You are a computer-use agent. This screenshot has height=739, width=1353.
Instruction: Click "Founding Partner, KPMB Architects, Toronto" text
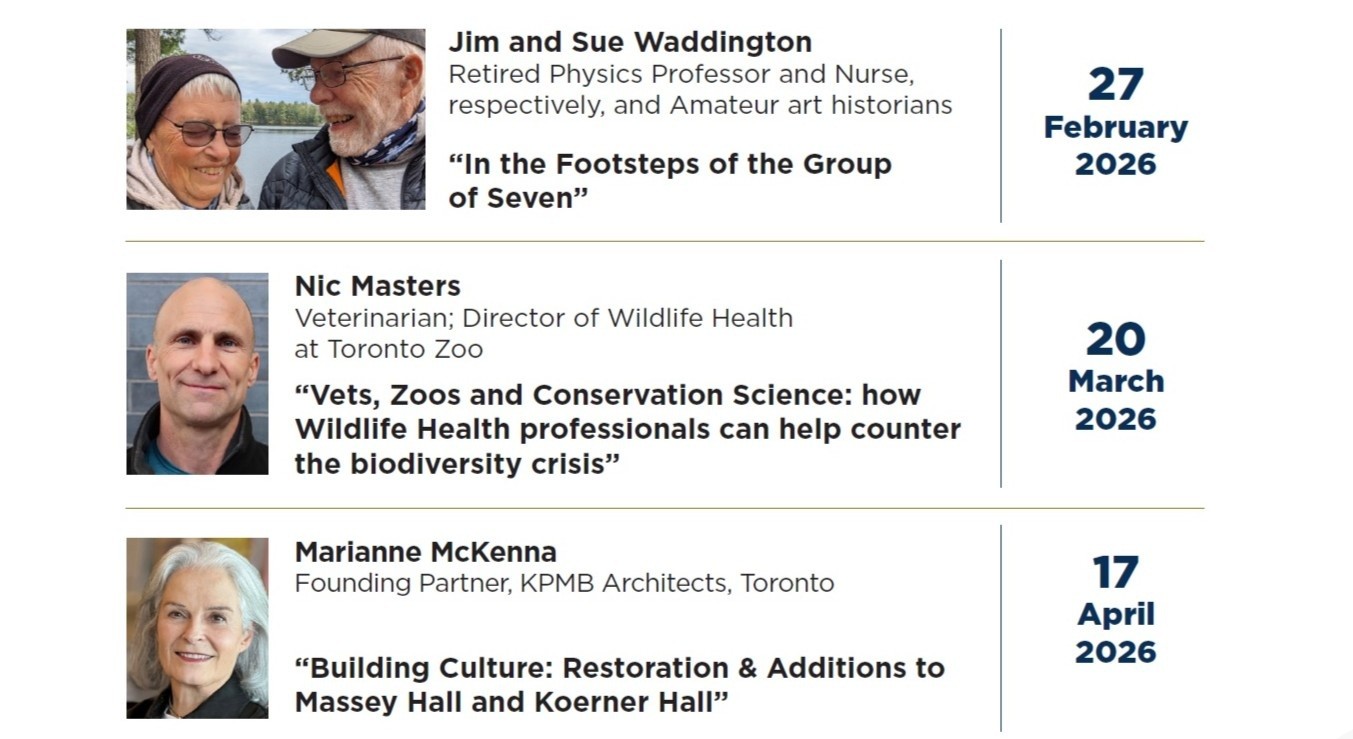coord(564,583)
